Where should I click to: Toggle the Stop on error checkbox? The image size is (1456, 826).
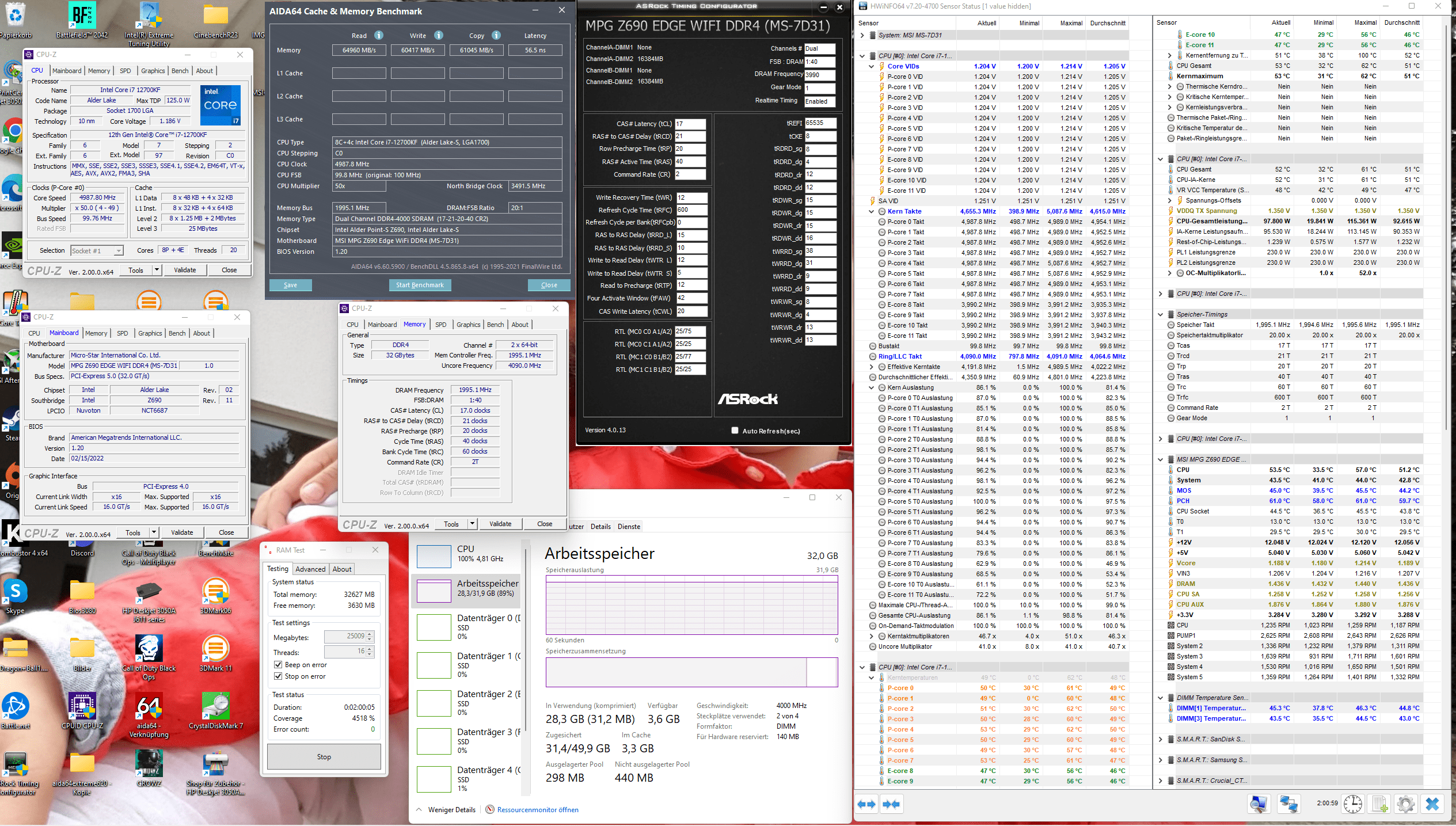click(278, 676)
